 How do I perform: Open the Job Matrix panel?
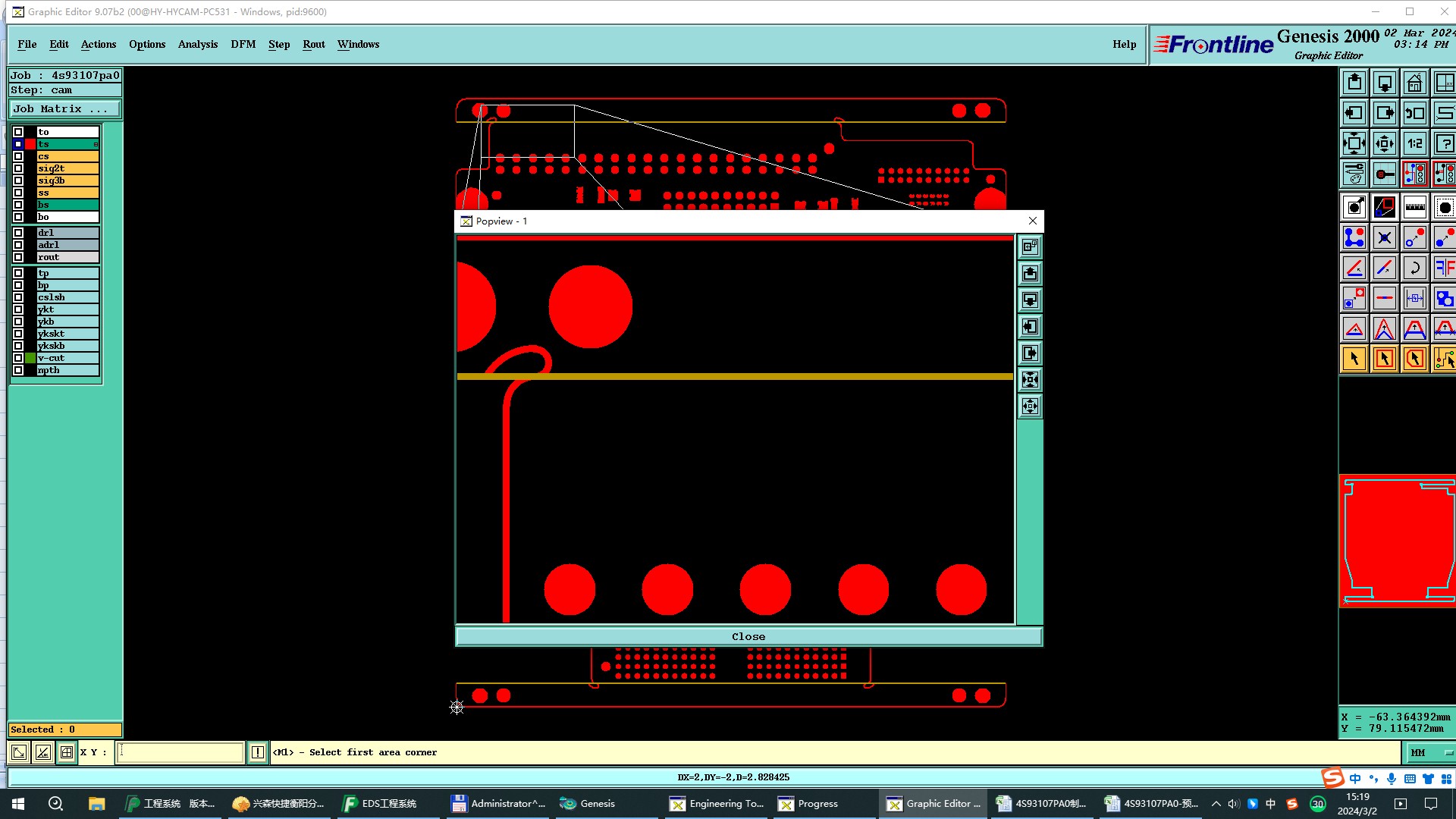(64, 109)
